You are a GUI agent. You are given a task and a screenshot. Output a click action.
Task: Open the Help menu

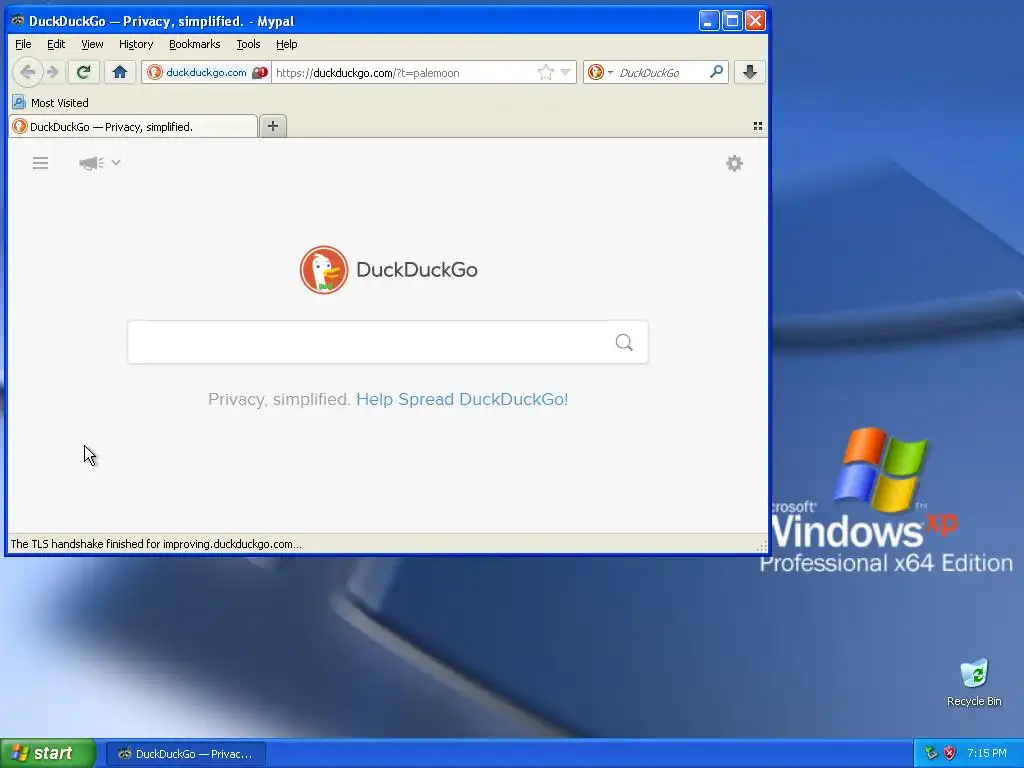click(287, 44)
